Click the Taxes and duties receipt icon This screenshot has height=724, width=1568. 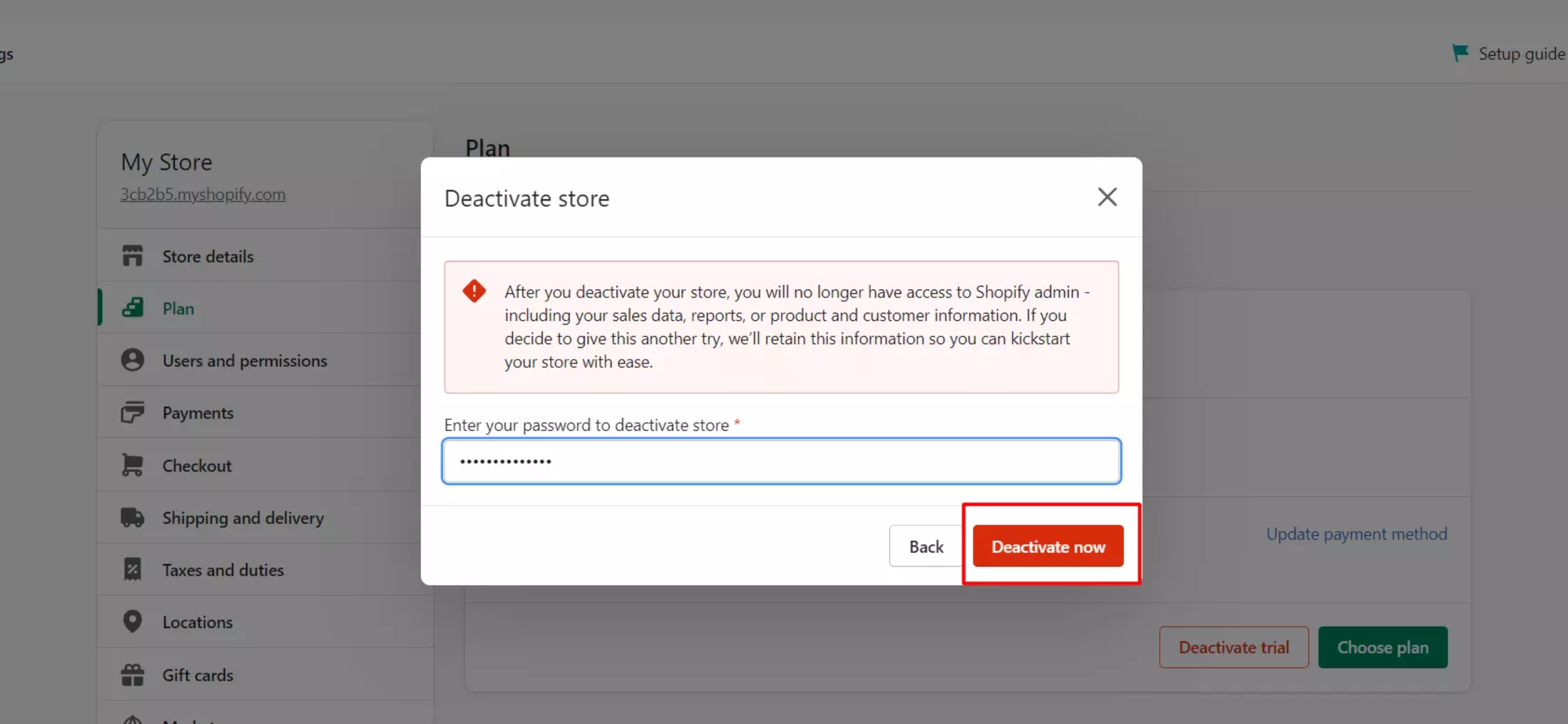pyautogui.click(x=132, y=570)
